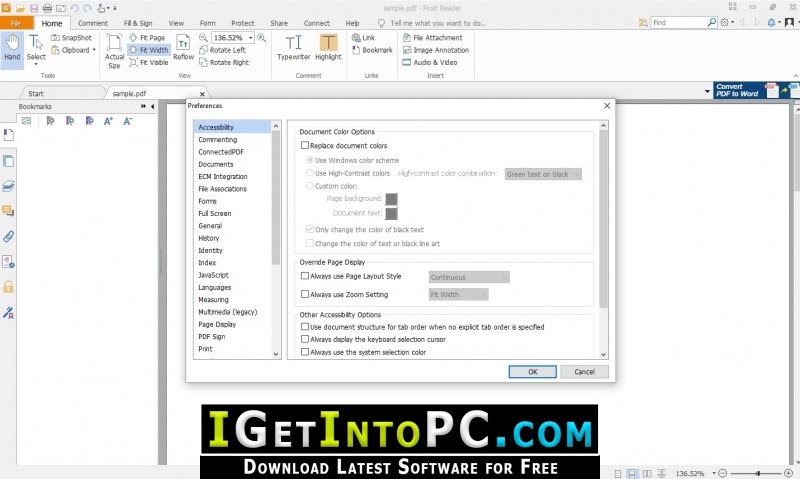
Task: Set view to Actual Size
Action: [x=114, y=51]
